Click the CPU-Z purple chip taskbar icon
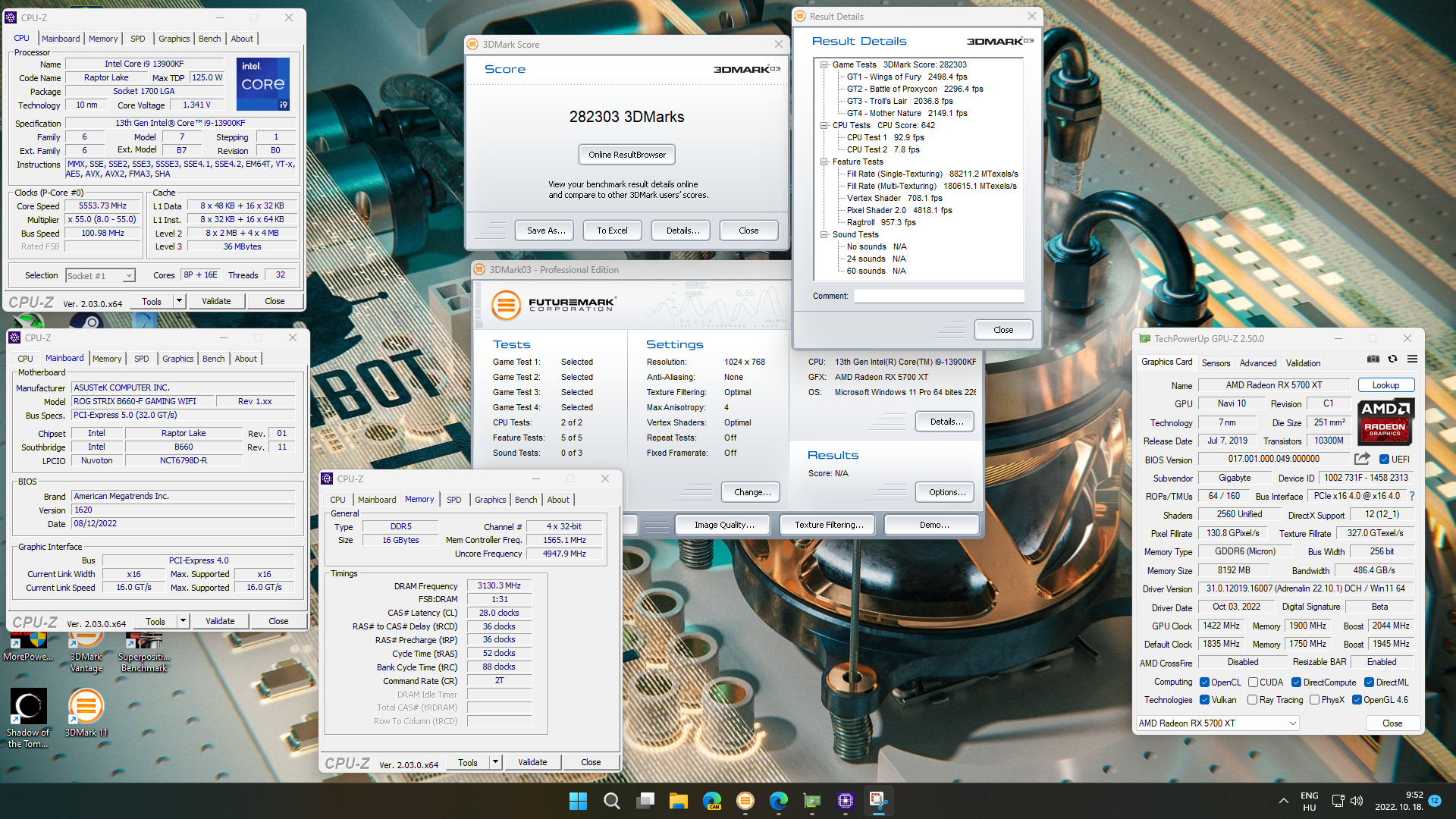Viewport: 1456px width, 819px height. point(846,801)
